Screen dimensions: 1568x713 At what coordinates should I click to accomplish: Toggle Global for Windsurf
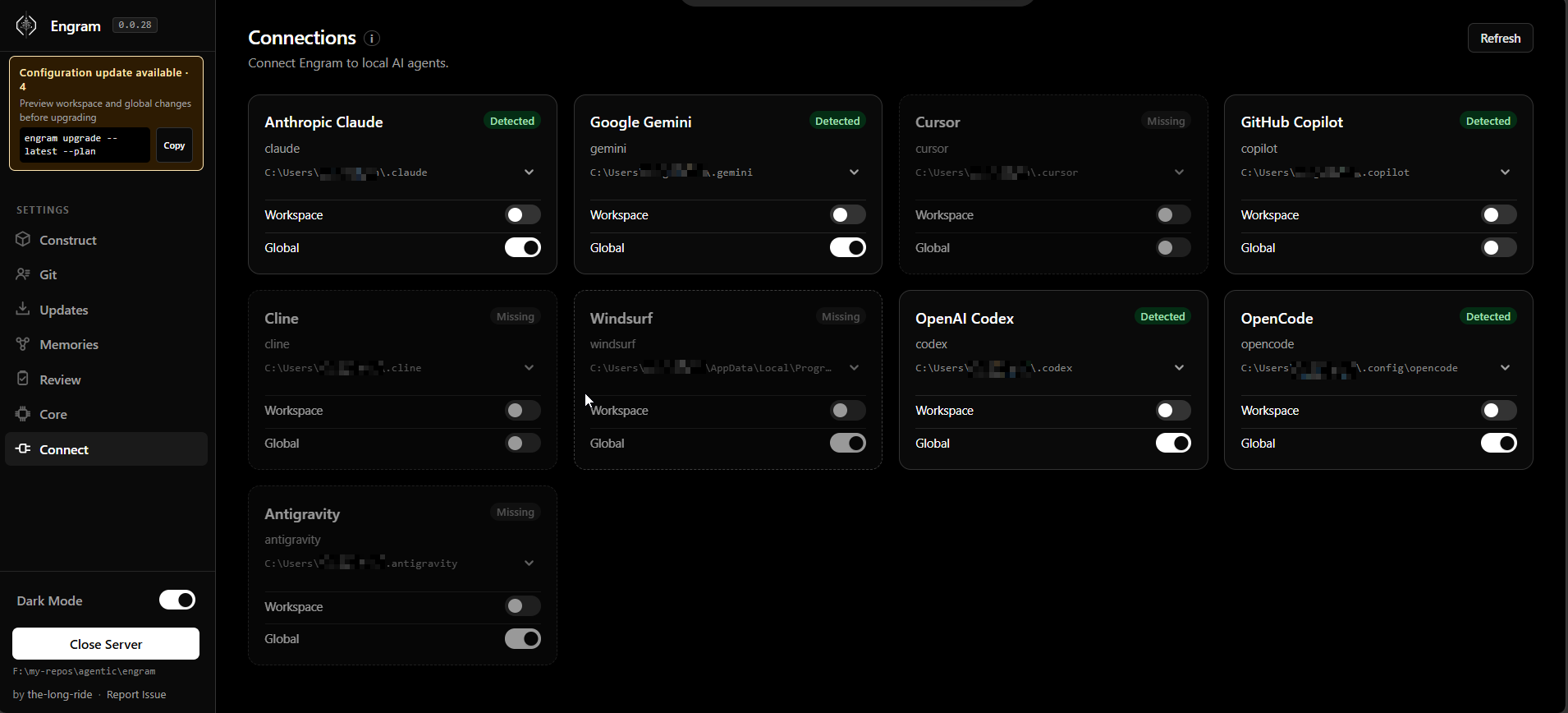(x=848, y=443)
